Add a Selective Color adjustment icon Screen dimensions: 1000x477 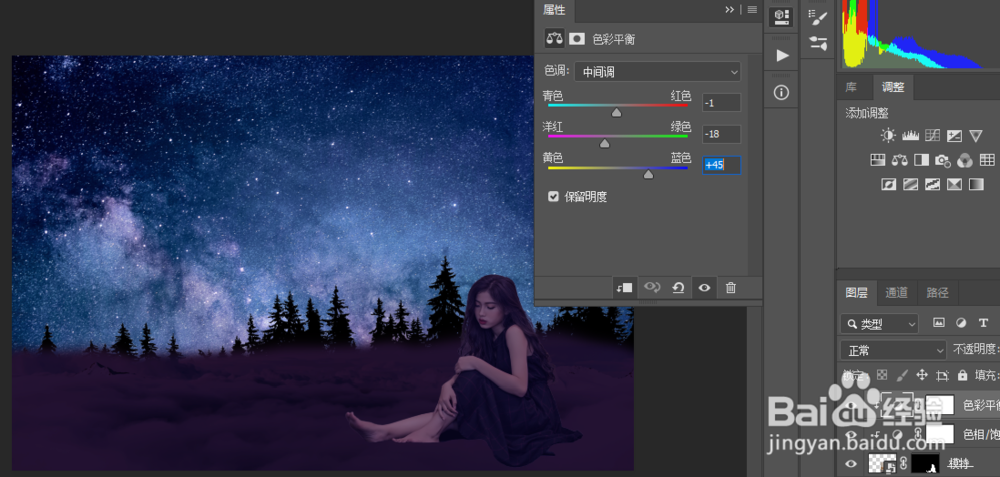point(954,184)
